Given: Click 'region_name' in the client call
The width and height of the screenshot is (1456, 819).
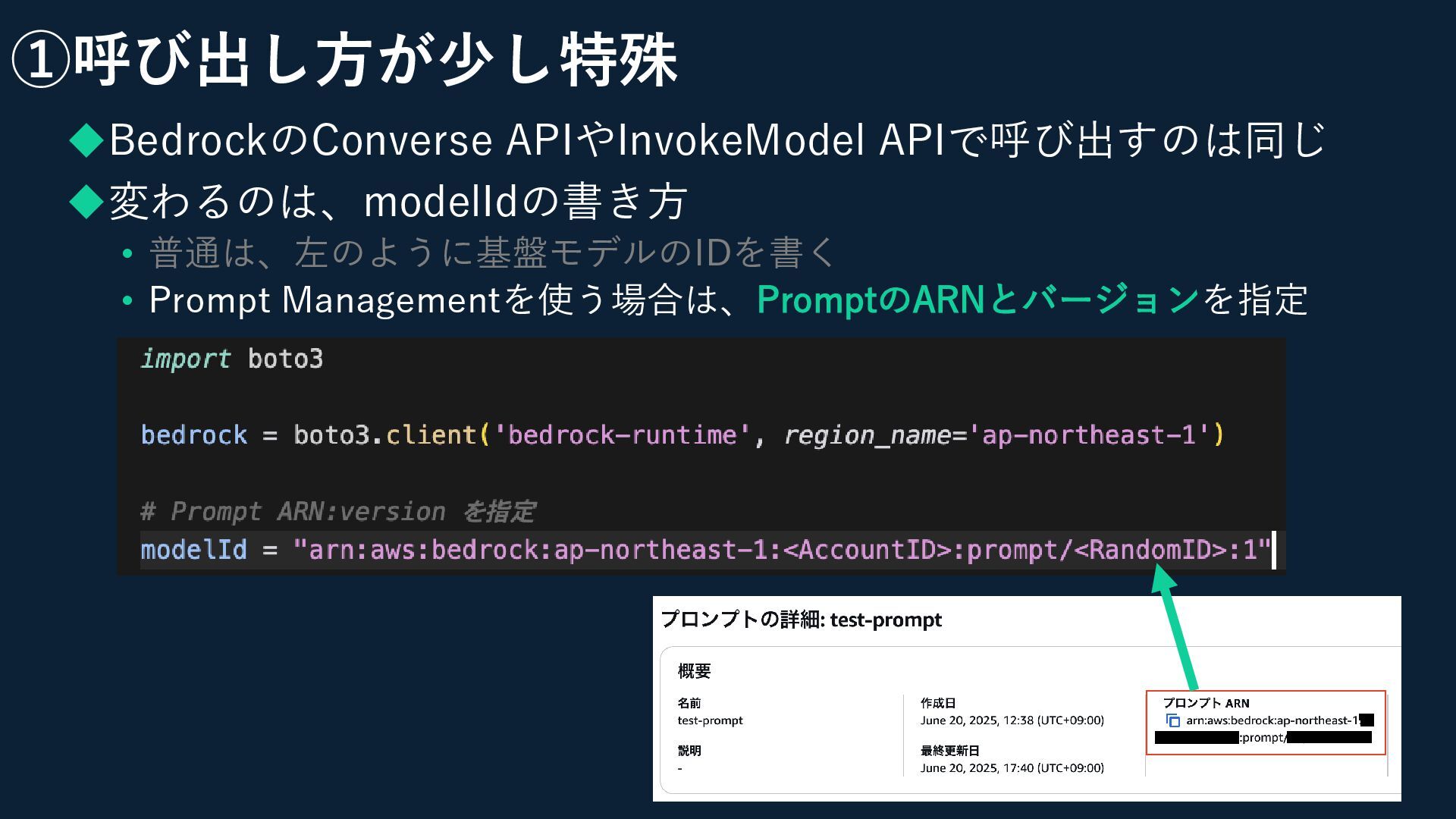Looking at the screenshot, I should (867, 435).
